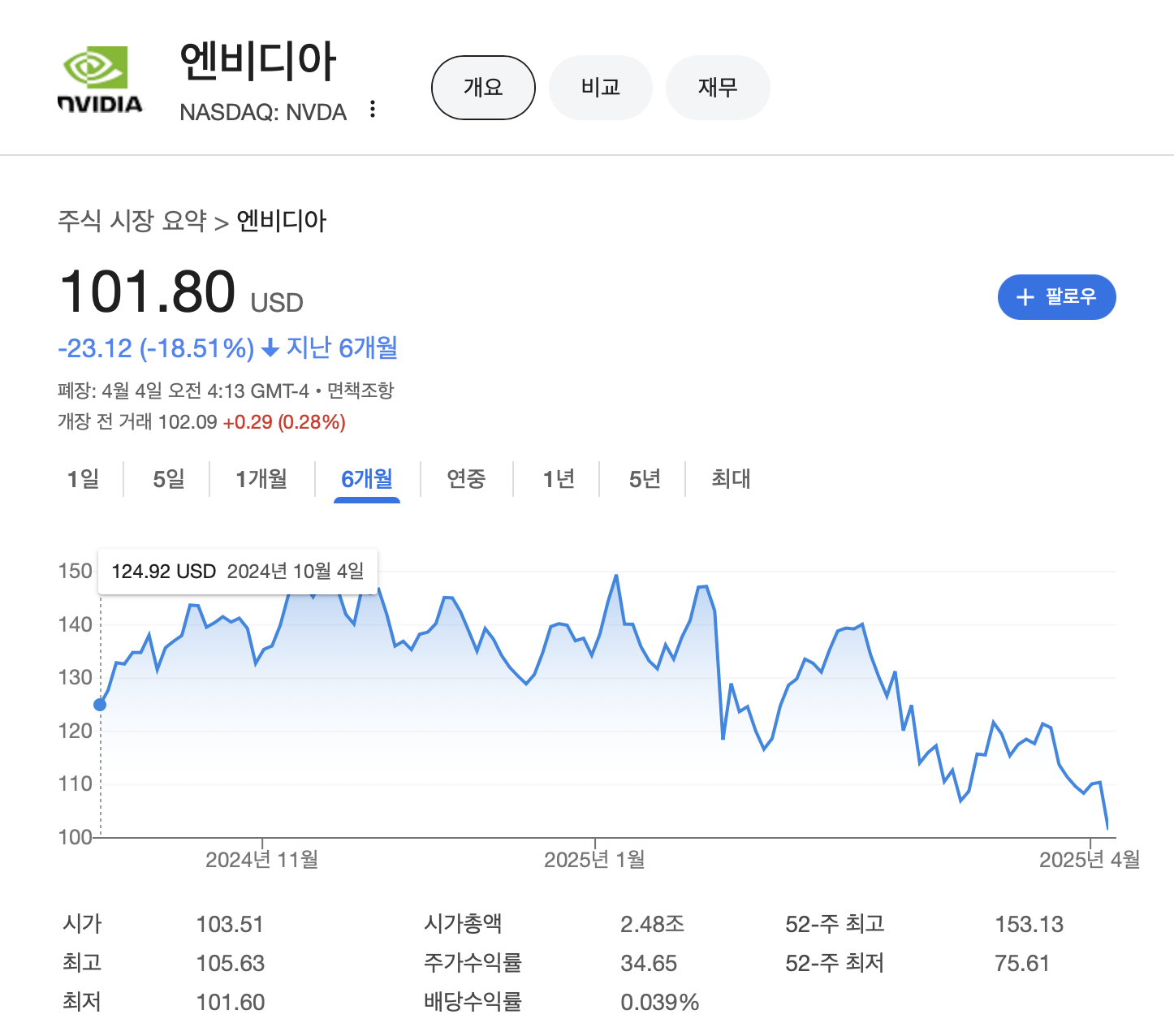Click the 150 y-axis label
Viewport: 1174px width, 1036px height.
[76, 571]
